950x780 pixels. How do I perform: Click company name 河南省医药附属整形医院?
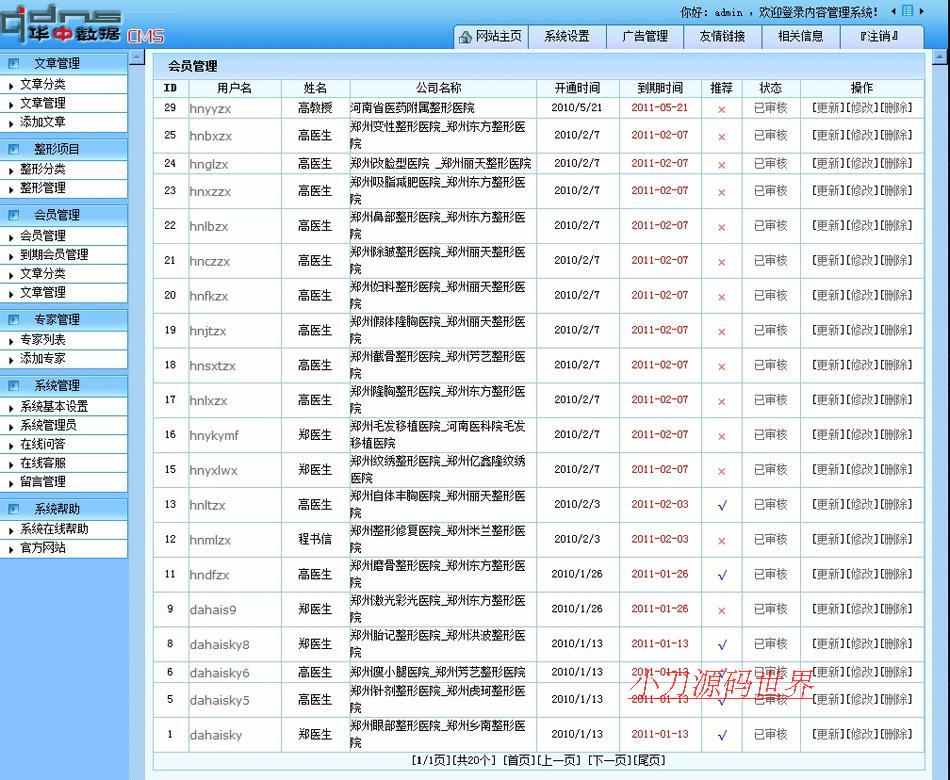(413, 108)
